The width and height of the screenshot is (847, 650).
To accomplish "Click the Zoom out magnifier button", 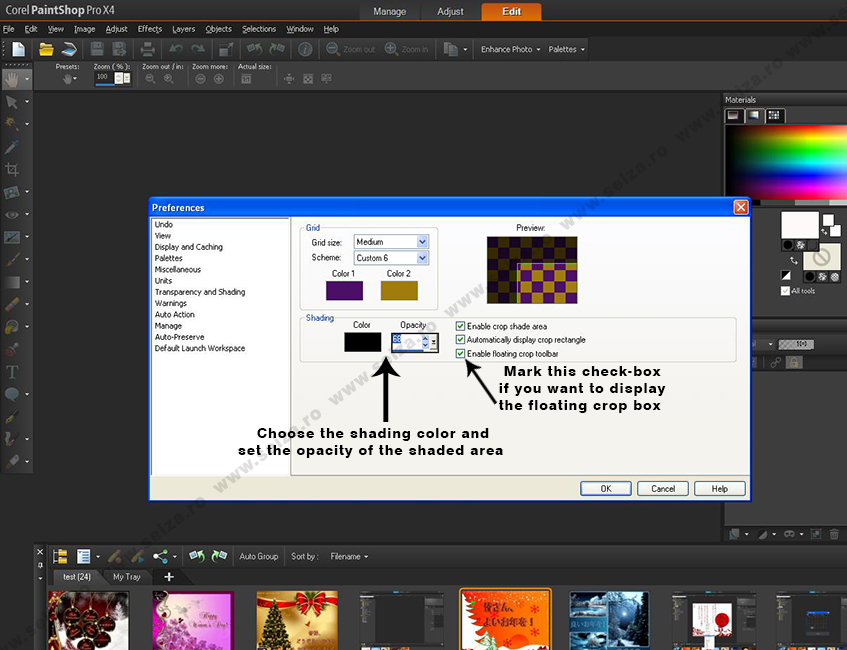I will pos(350,49).
